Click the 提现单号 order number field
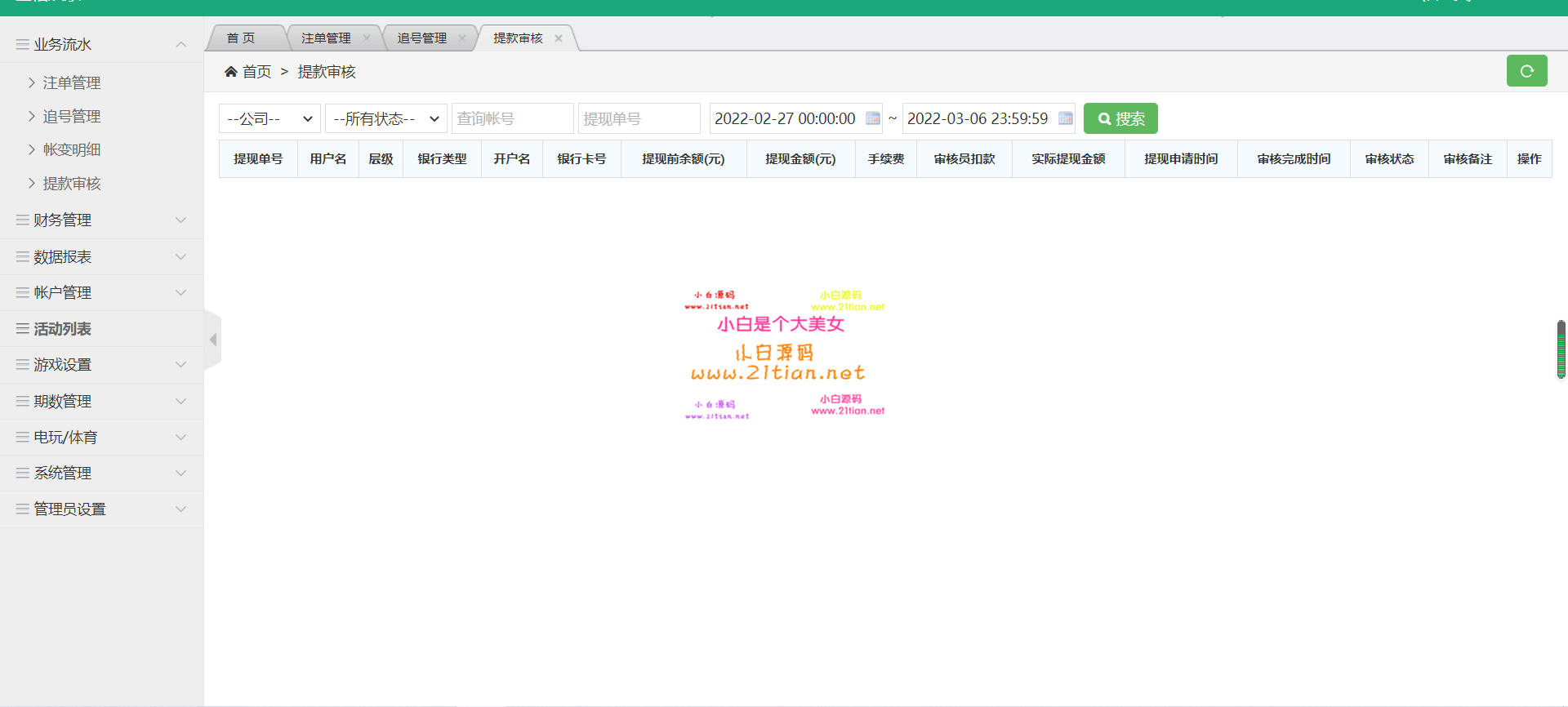Image resolution: width=1568 pixels, height=707 pixels. (639, 118)
